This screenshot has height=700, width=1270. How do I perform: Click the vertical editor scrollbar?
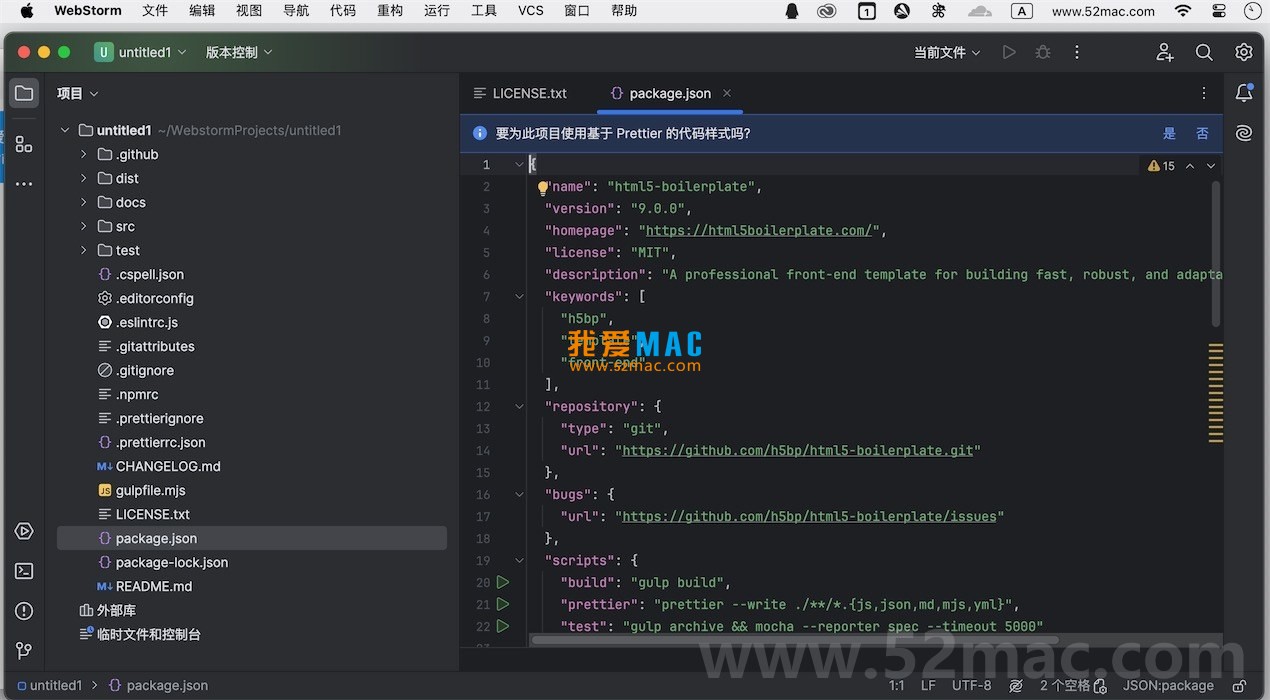(x=1216, y=254)
